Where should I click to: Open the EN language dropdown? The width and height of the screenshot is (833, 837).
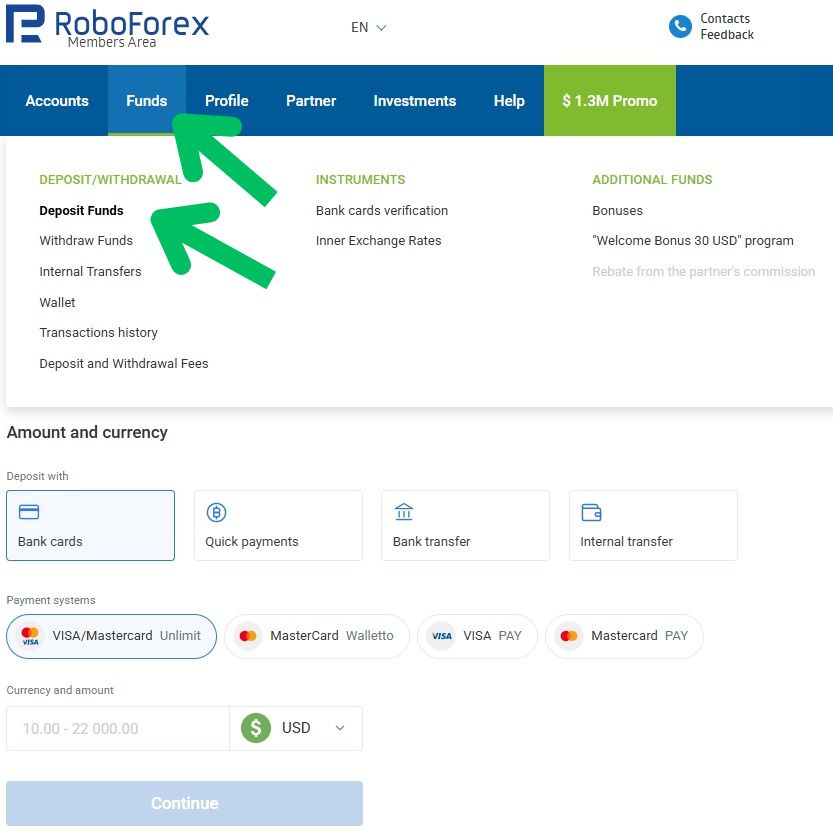pos(368,28)
